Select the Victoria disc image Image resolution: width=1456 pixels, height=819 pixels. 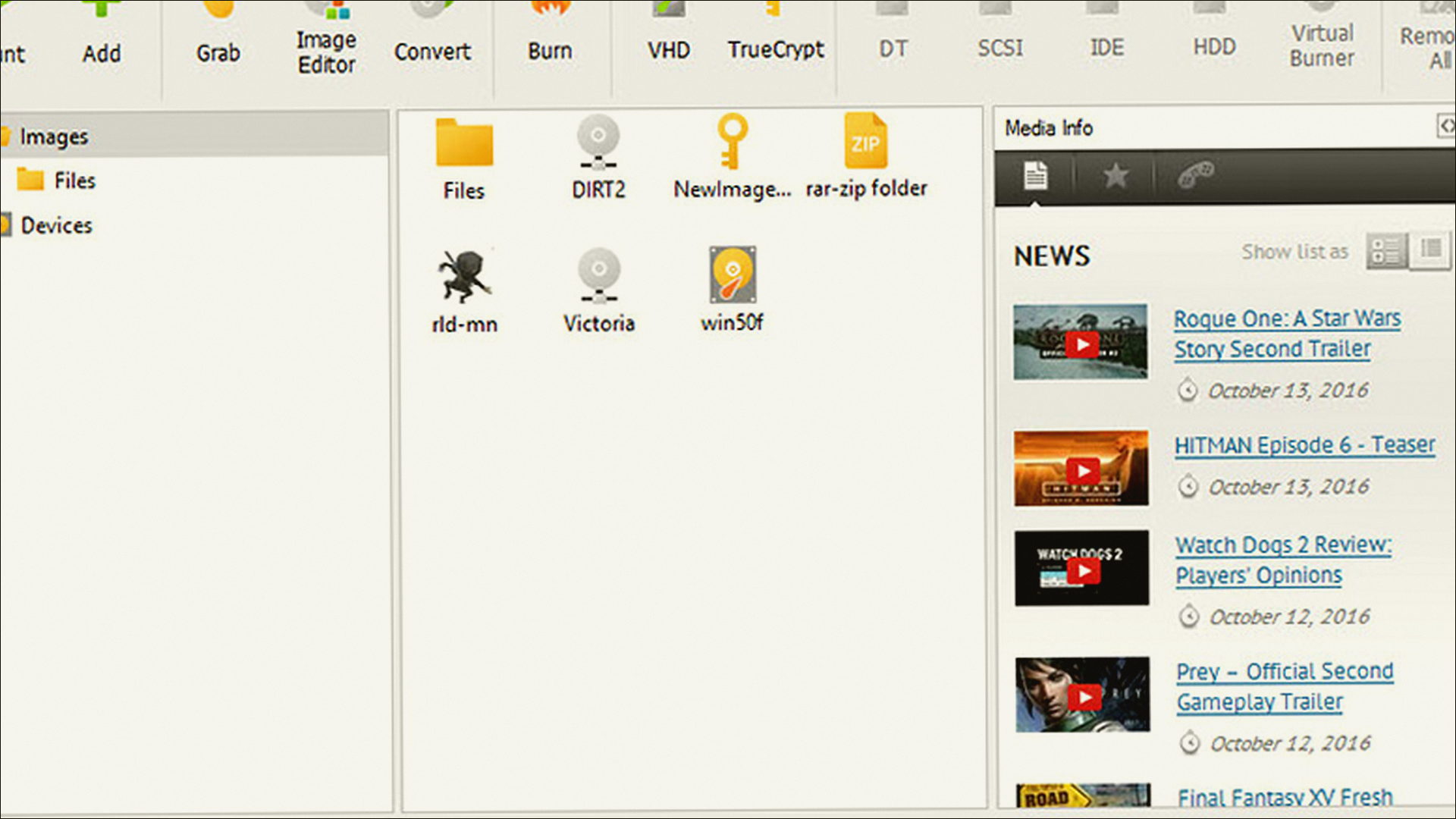(x=599, y=291)
